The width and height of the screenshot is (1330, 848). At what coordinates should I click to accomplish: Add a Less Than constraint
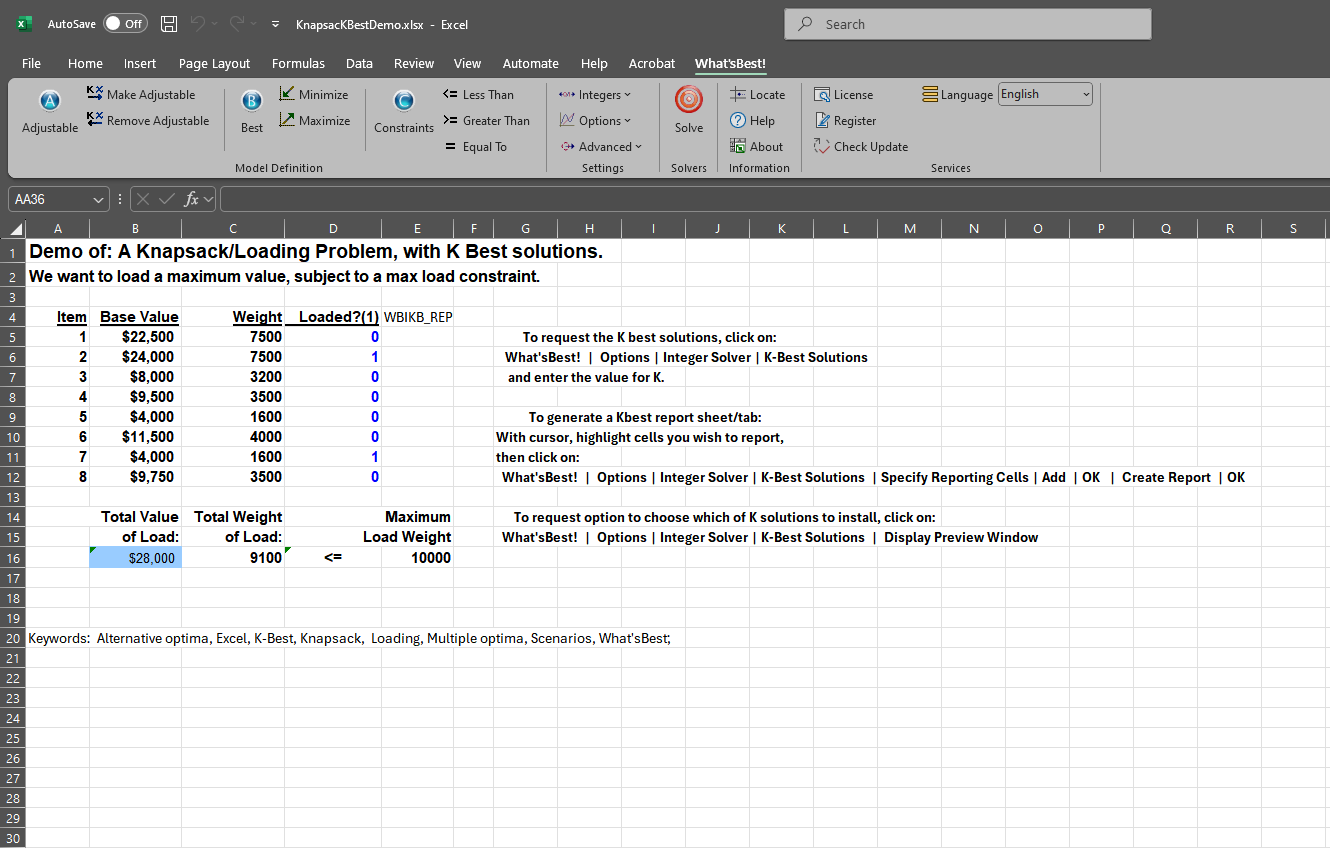478,94
